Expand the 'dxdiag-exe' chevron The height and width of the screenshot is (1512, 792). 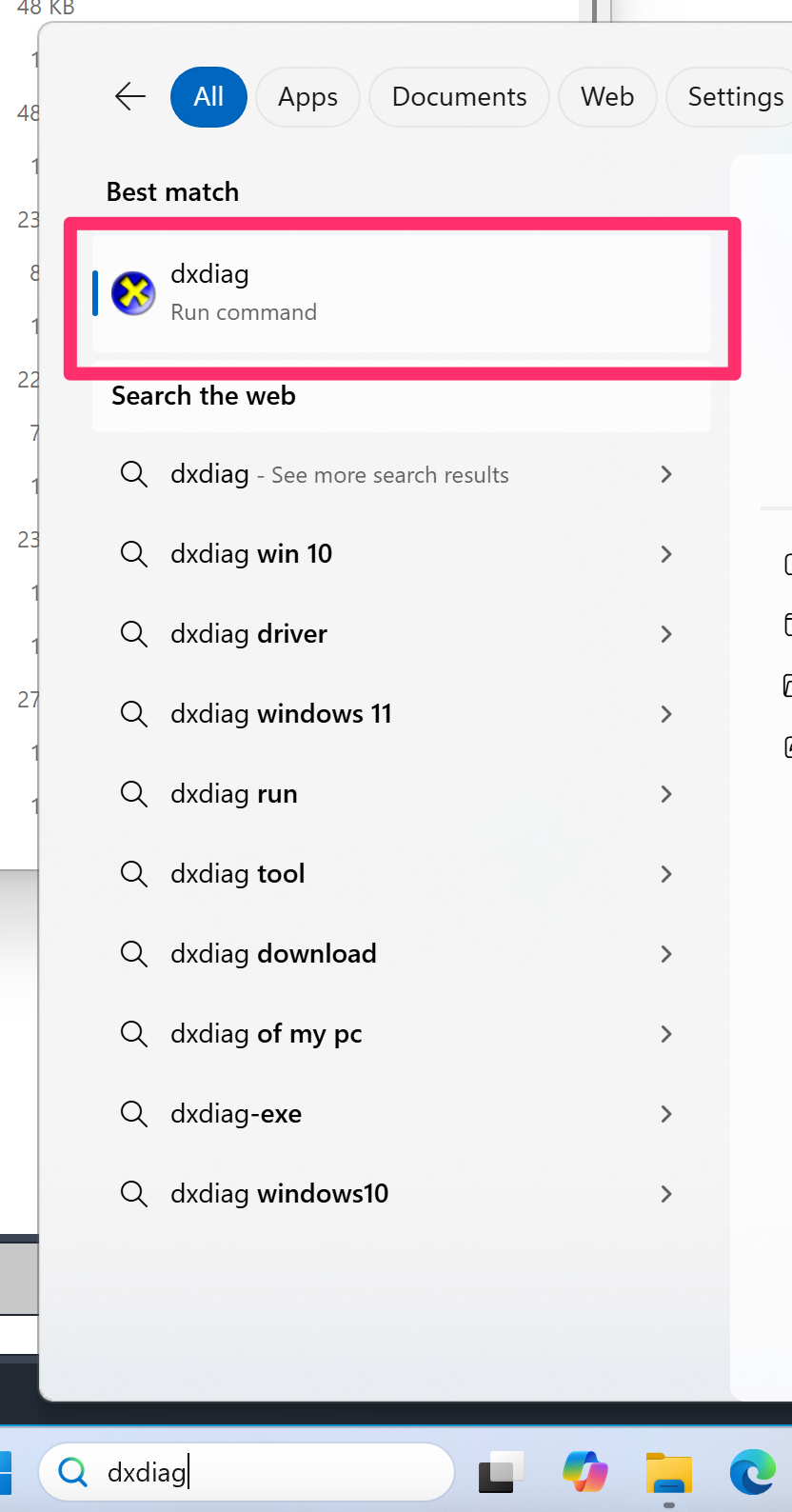point(666,1114)
